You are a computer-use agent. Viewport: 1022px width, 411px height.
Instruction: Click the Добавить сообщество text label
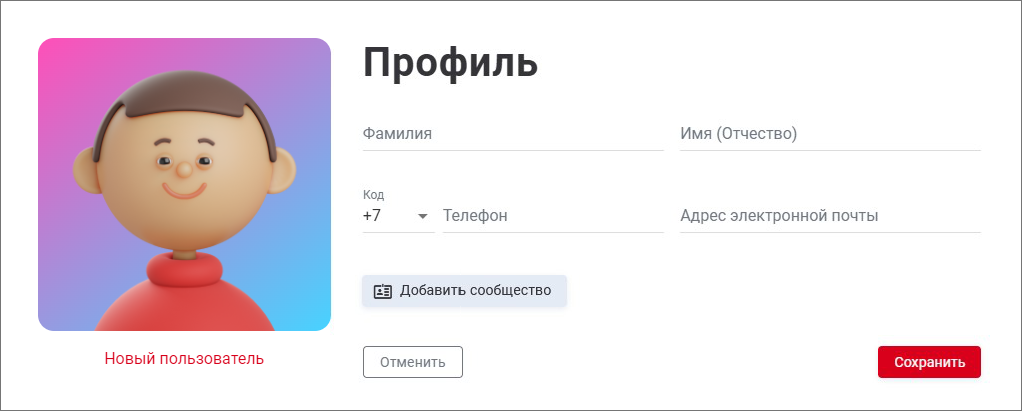tap(475, 291)
